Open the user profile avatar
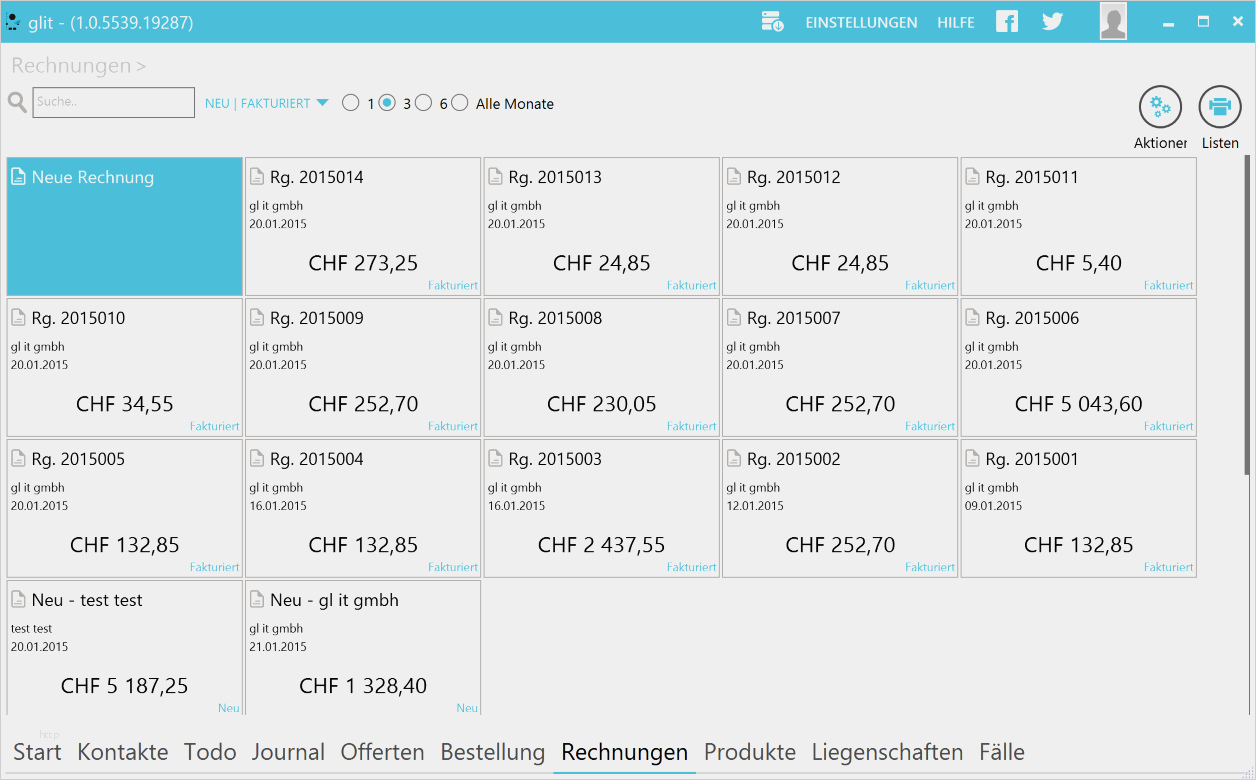Image resolution: width=1256 pixels, height=780 pixels. pos(1113,21)
